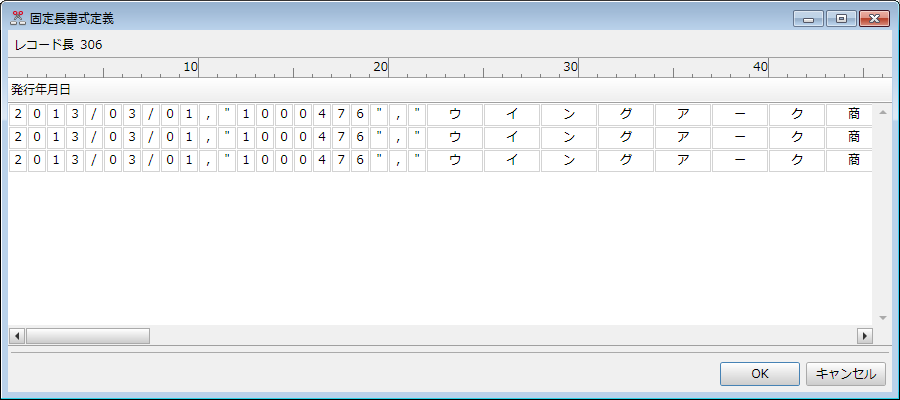Click the OK button
Viewport: 900px width, 400px height.
coord(759,374)
